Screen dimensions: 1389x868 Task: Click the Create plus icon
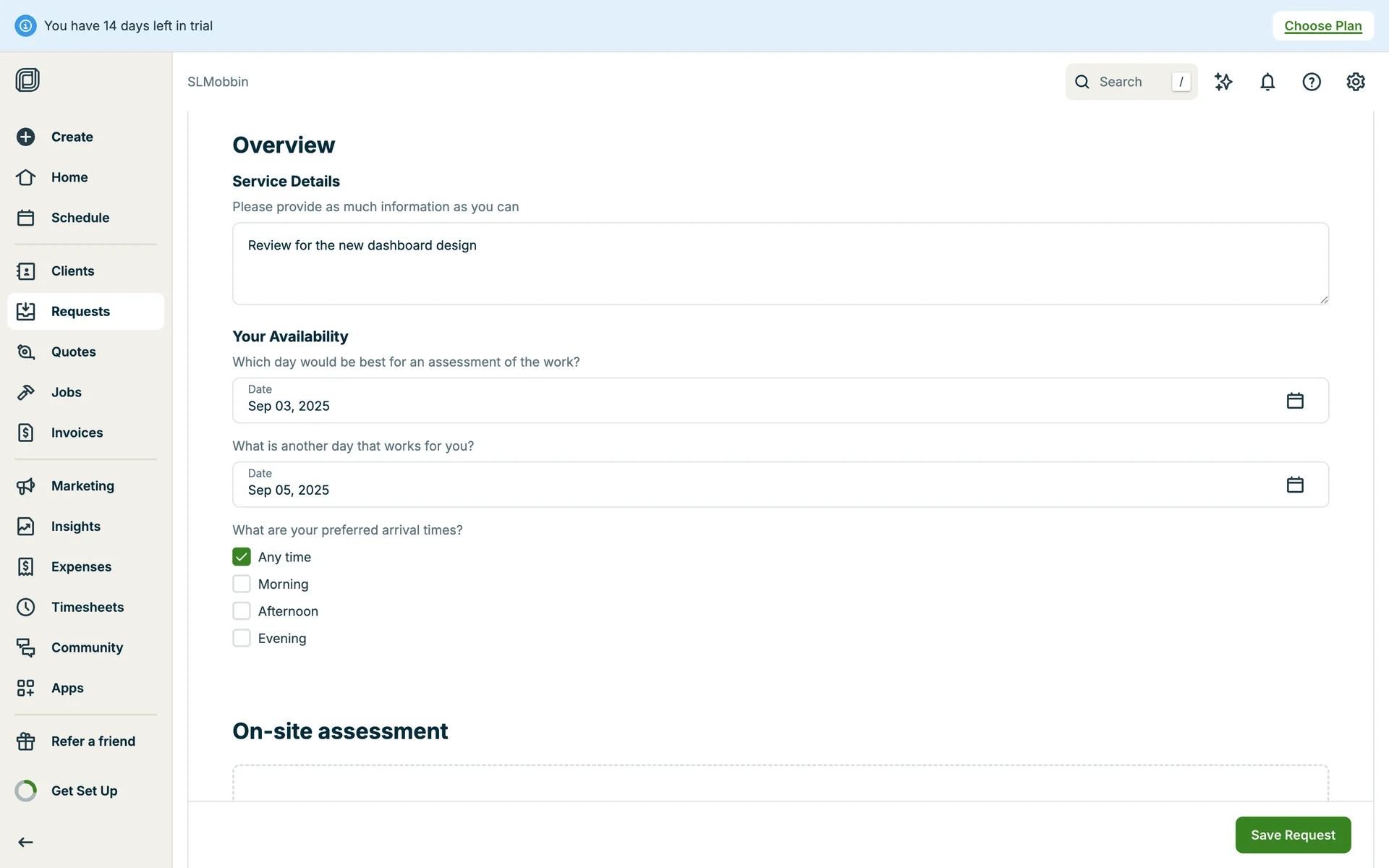26,137
